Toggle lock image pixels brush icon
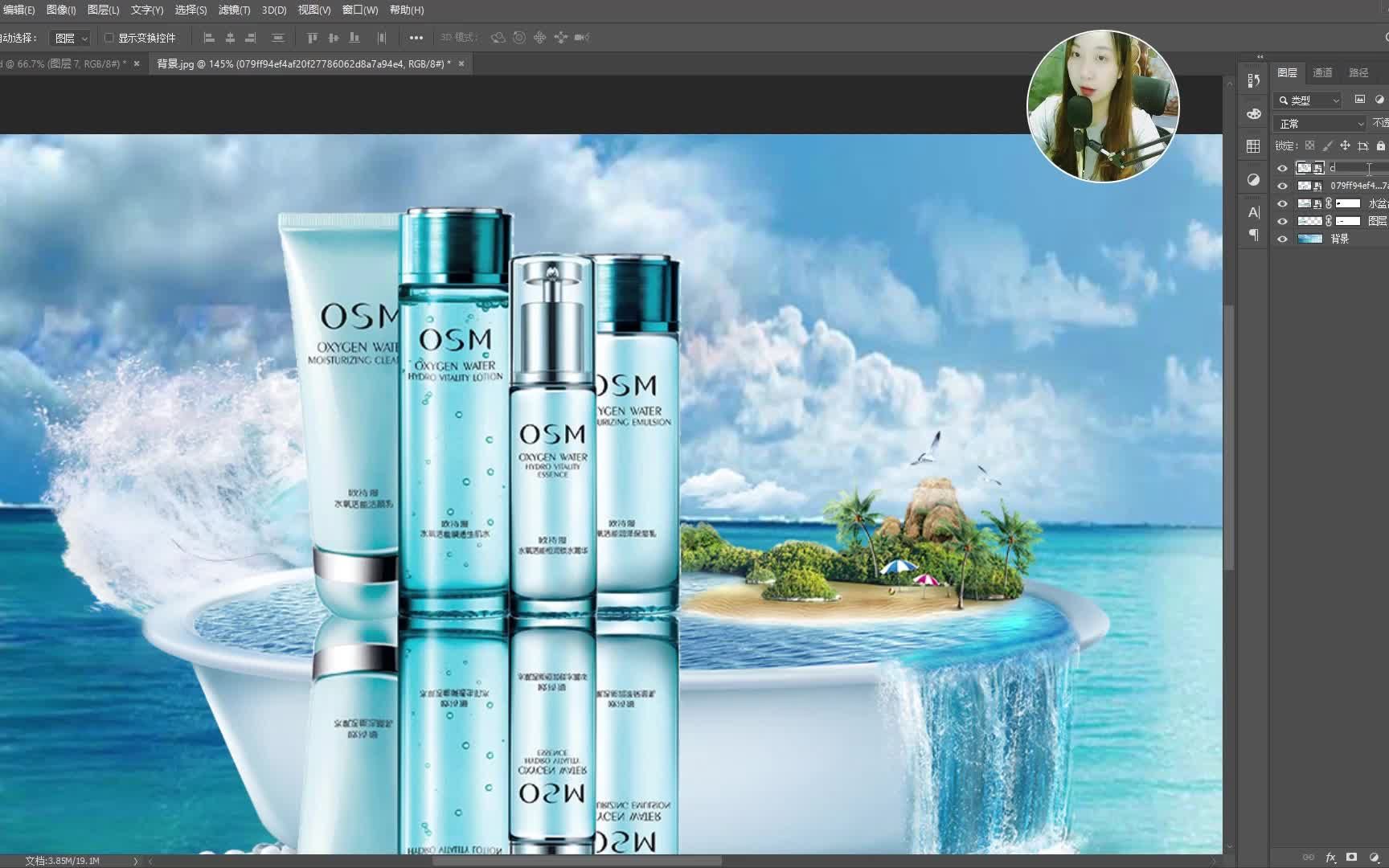Image resolution: width=1389 pixels, height=868 pixels. pos(1327,145)
